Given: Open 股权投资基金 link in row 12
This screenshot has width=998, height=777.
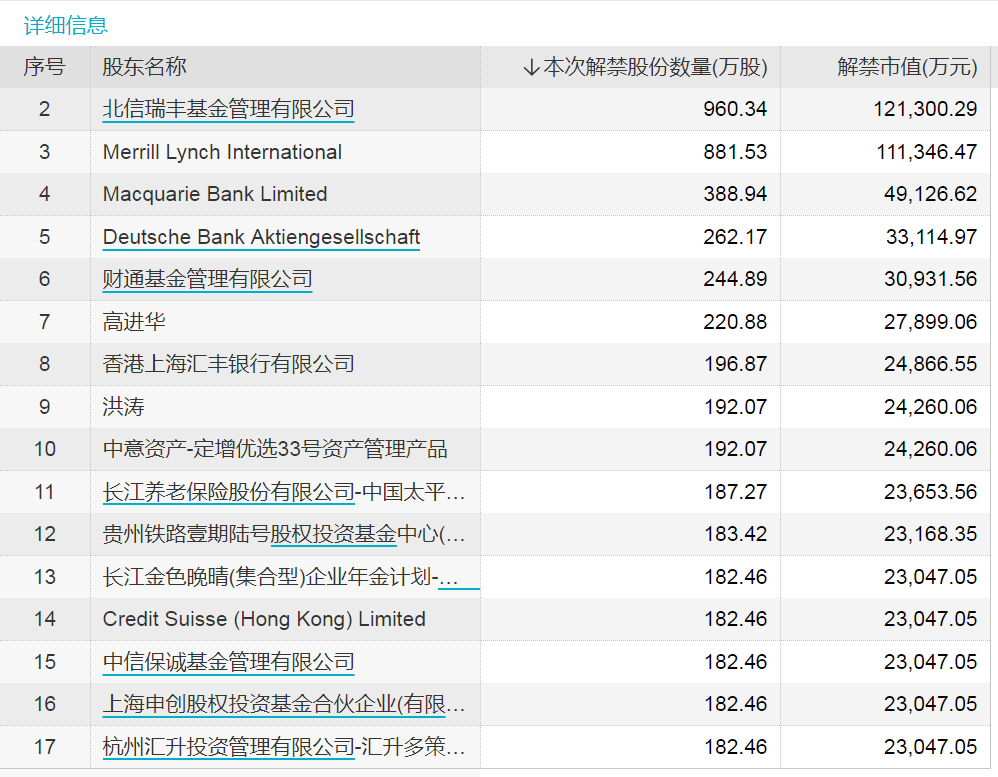Looking at the screenshot, I should click(x=334, y=534).
